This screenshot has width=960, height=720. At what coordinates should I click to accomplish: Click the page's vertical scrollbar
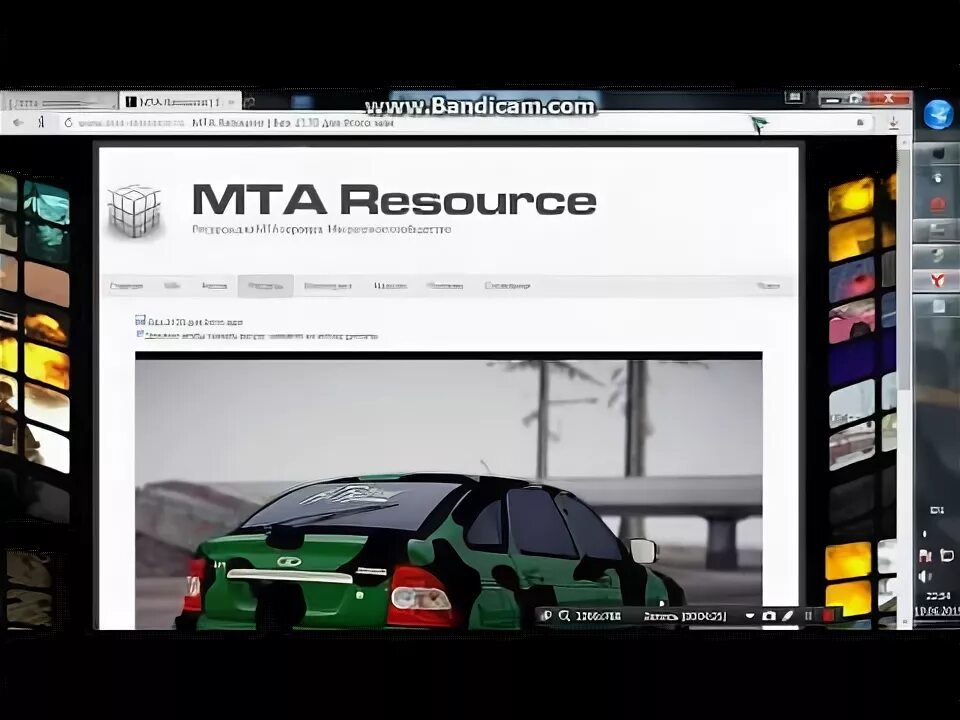coord(904,381)
